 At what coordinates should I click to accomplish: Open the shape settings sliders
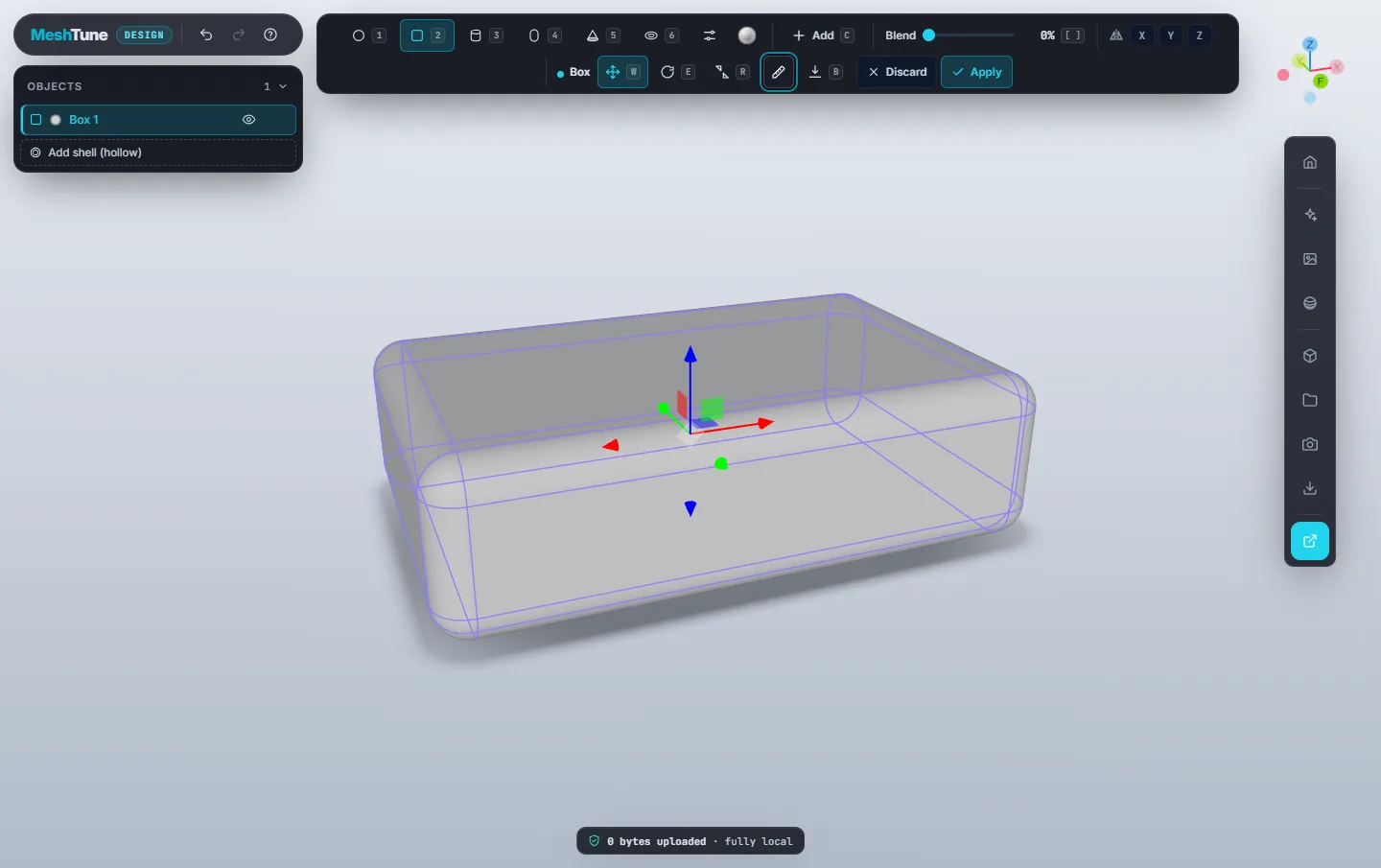point(710,35)
